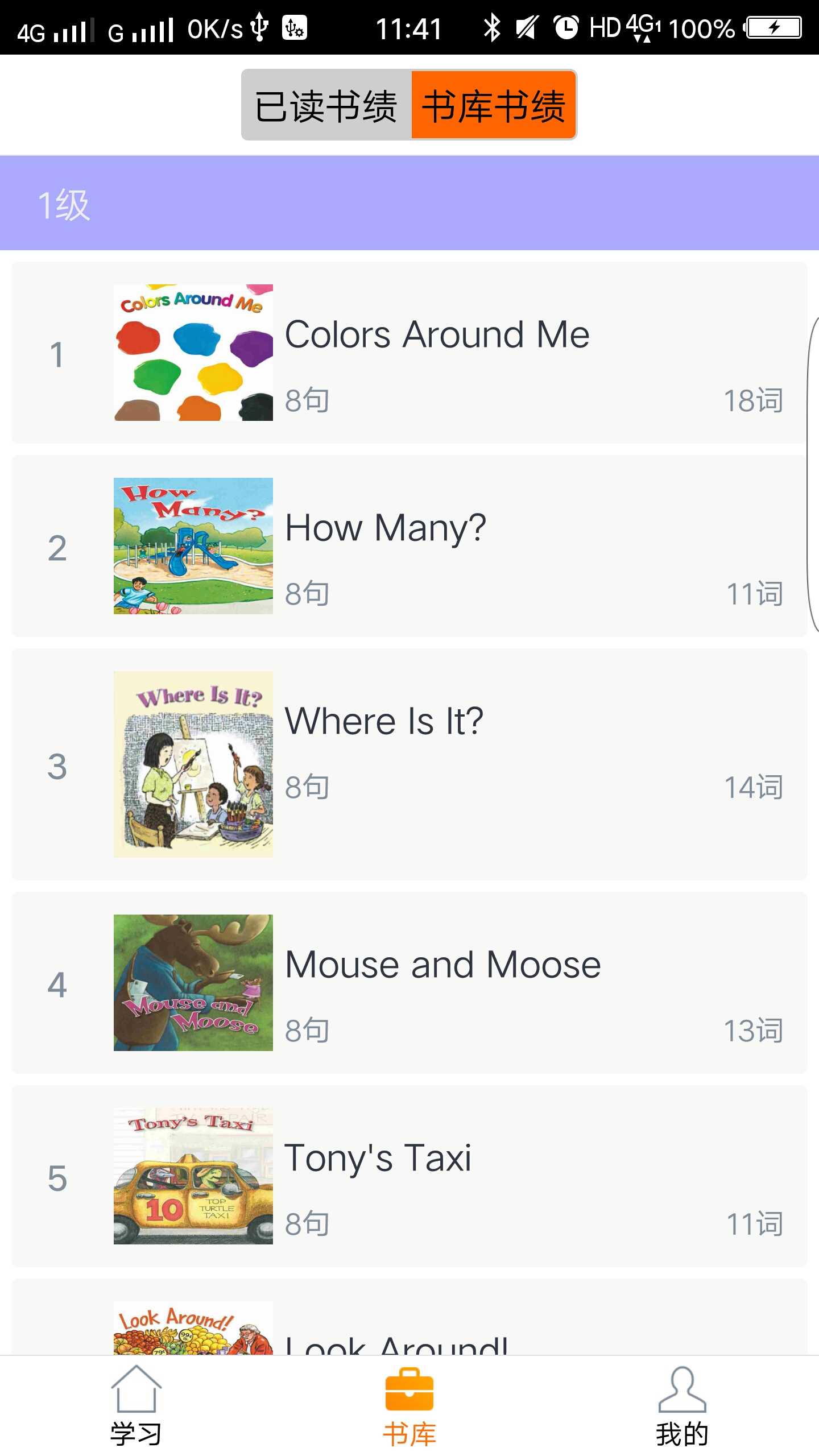The image size is (819, 1456).
Task: Tap the Where Is It? cover image
Action: [193, 764]
